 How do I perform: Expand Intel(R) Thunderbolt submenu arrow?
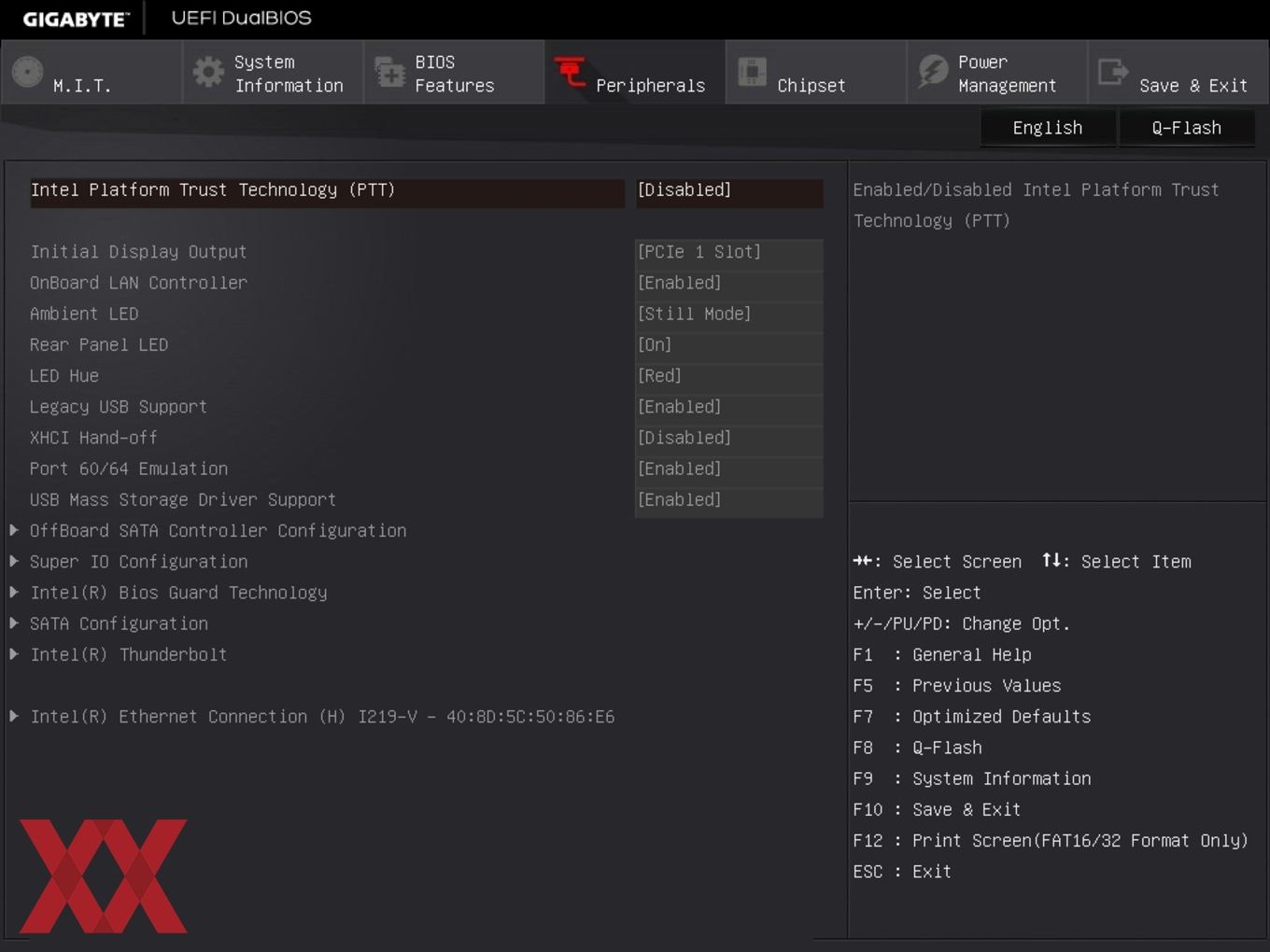[x=14, y=654]
